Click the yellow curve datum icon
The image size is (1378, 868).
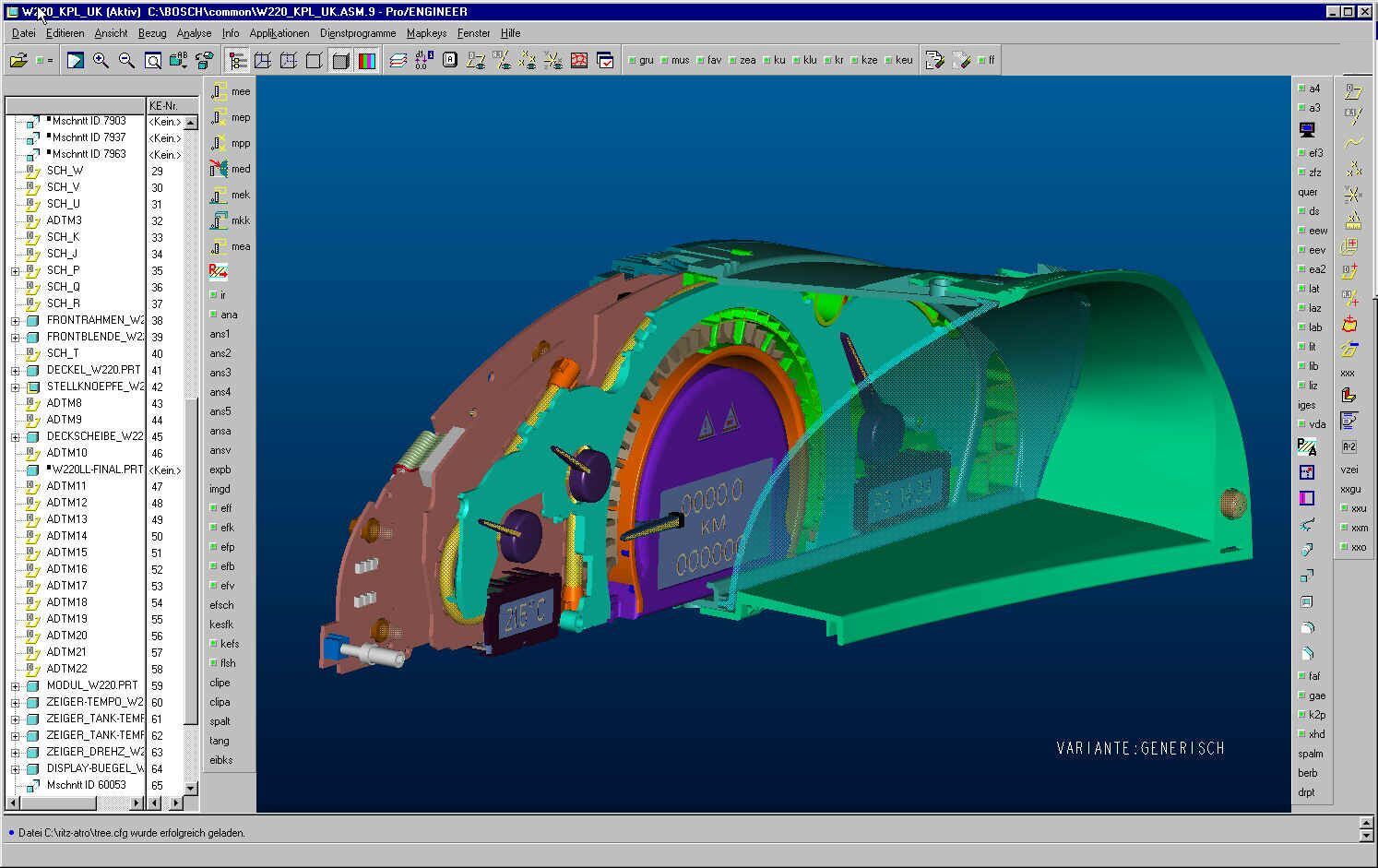click(1353, 143)
